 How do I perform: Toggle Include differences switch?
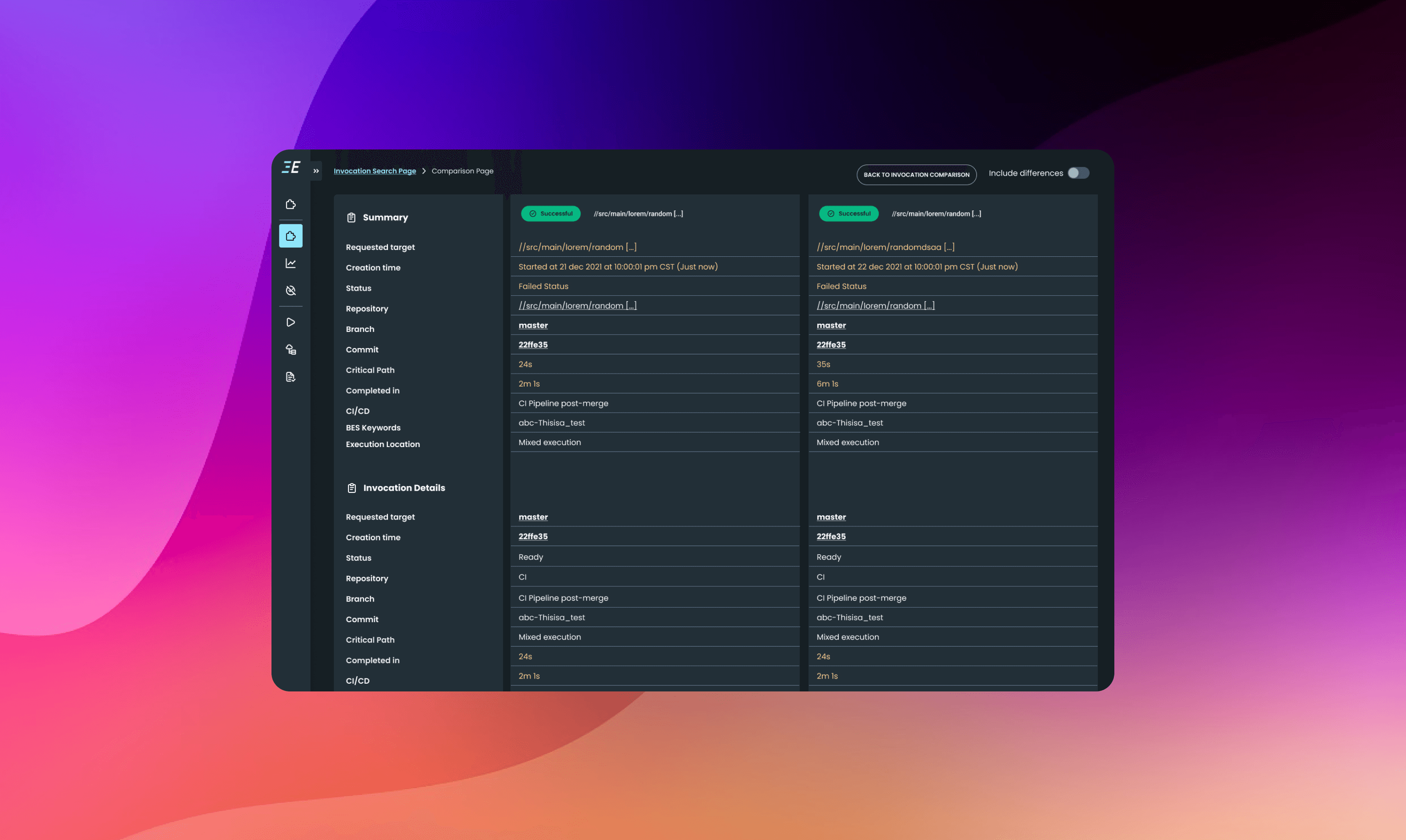pyautogui.click(x=1078, y=173)
